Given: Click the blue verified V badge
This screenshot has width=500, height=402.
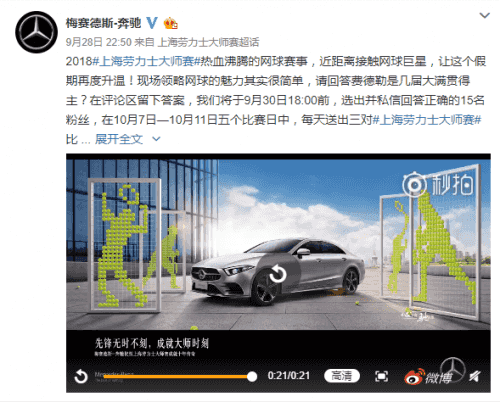Looking at the screenshot, I should [x=152, y=23].
